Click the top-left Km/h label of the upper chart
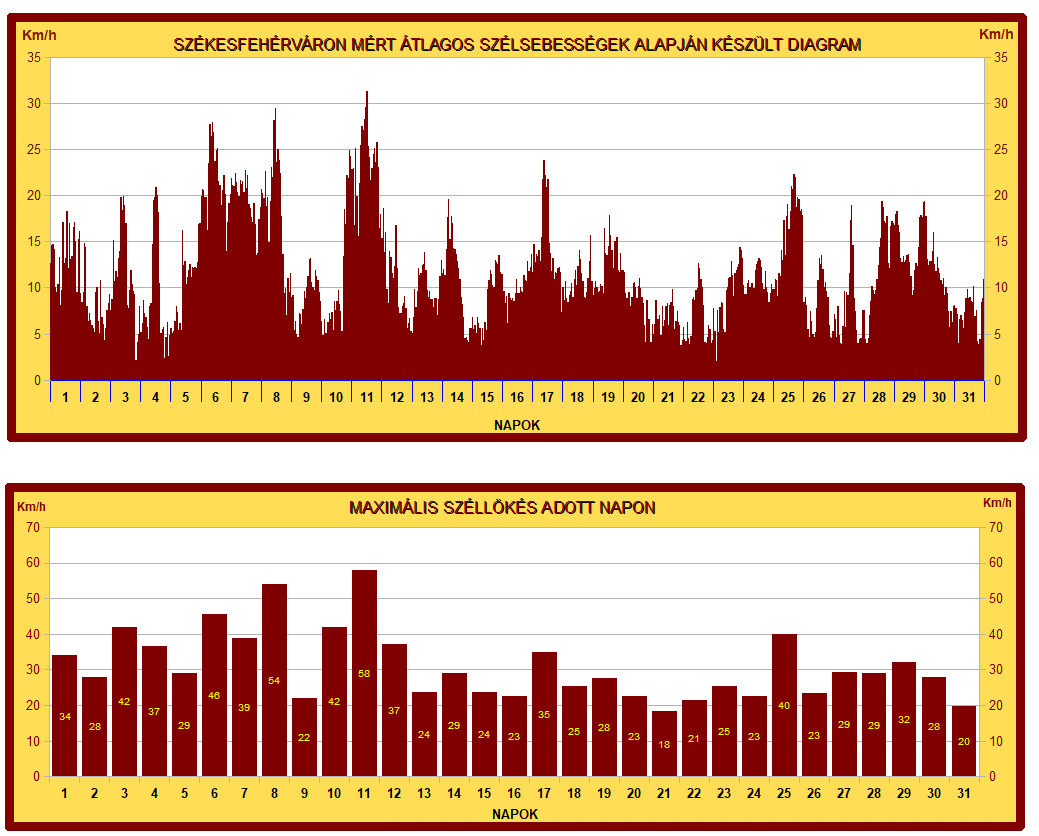The width and height of the screenshot is (1039, 836). coord(39,35)
